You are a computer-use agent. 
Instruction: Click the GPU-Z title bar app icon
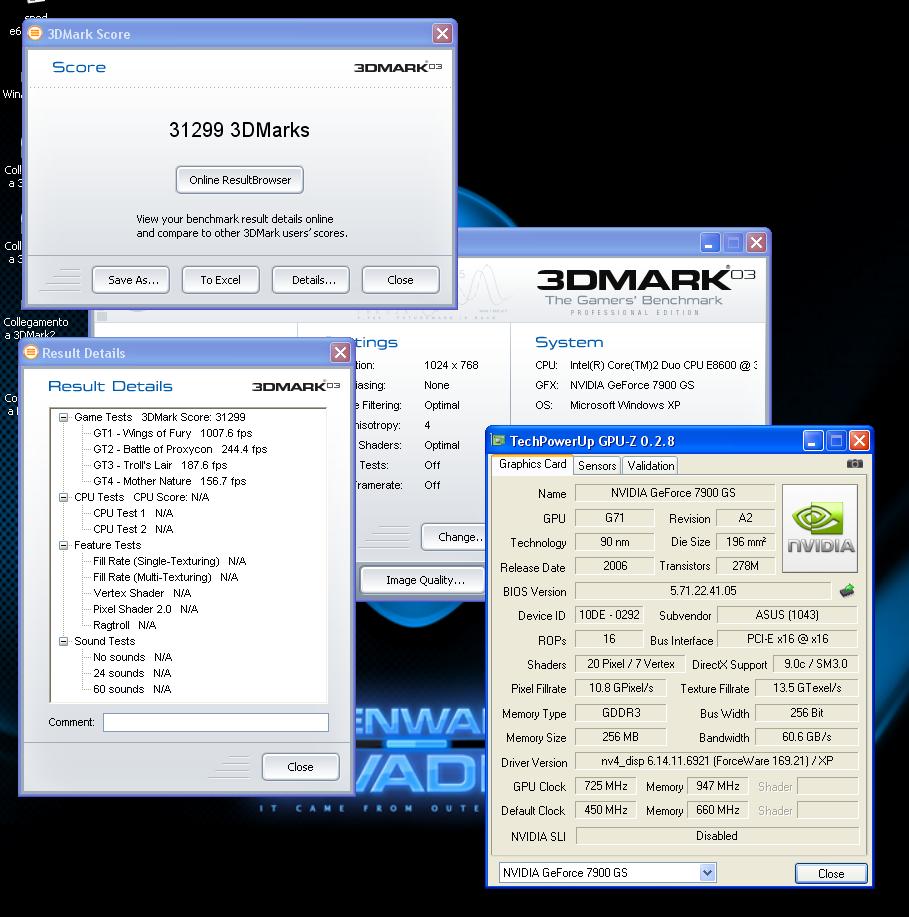pyautogui.click(x=498, y=440)
